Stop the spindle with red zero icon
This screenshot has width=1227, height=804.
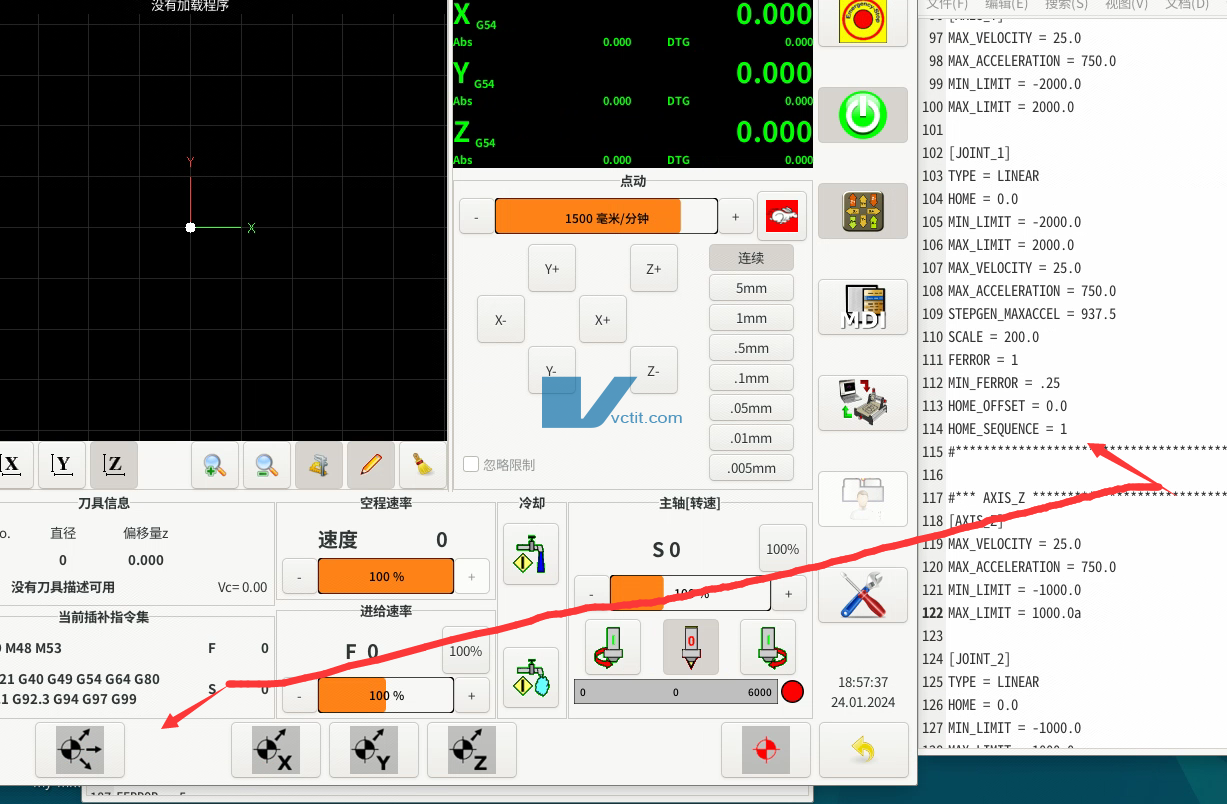point(690,647)
